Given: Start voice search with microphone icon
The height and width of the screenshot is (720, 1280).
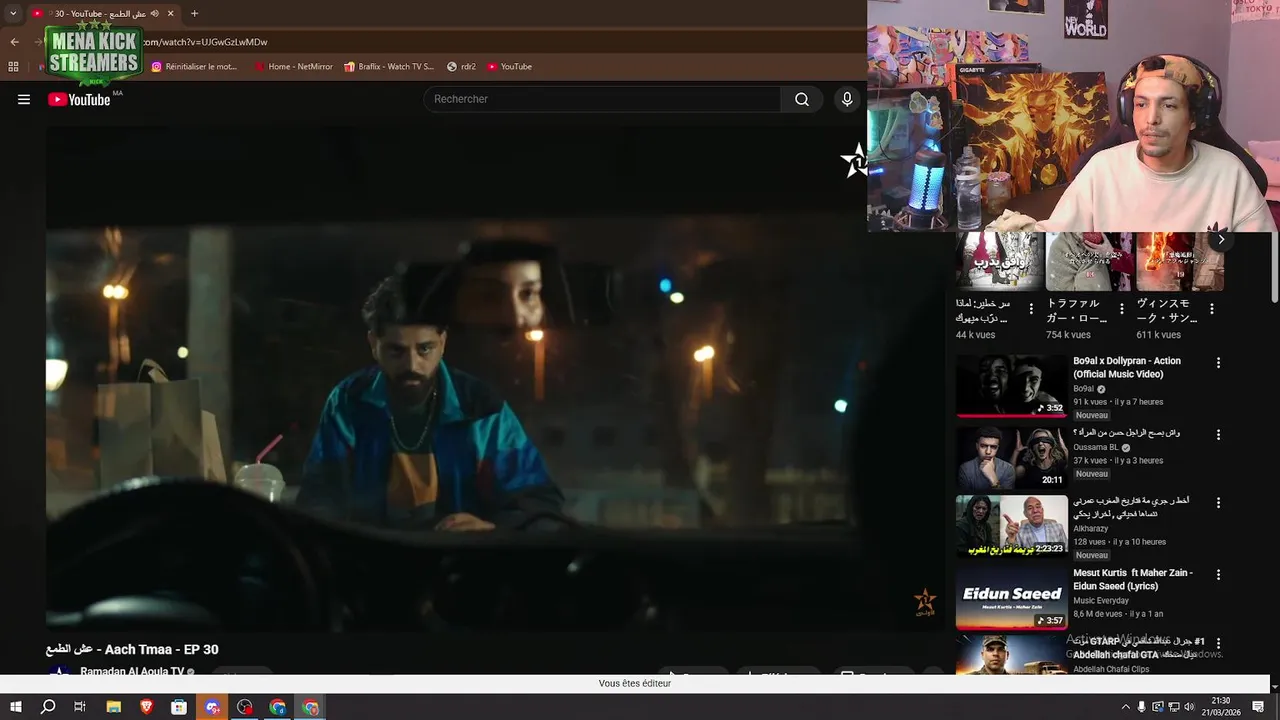Looking at the screenshot, I should pos(847,99).
